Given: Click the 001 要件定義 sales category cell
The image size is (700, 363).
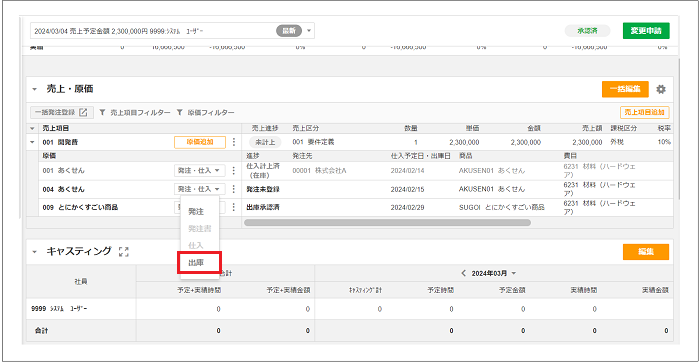Looking at the screenshot, I should tap(313, 142).
